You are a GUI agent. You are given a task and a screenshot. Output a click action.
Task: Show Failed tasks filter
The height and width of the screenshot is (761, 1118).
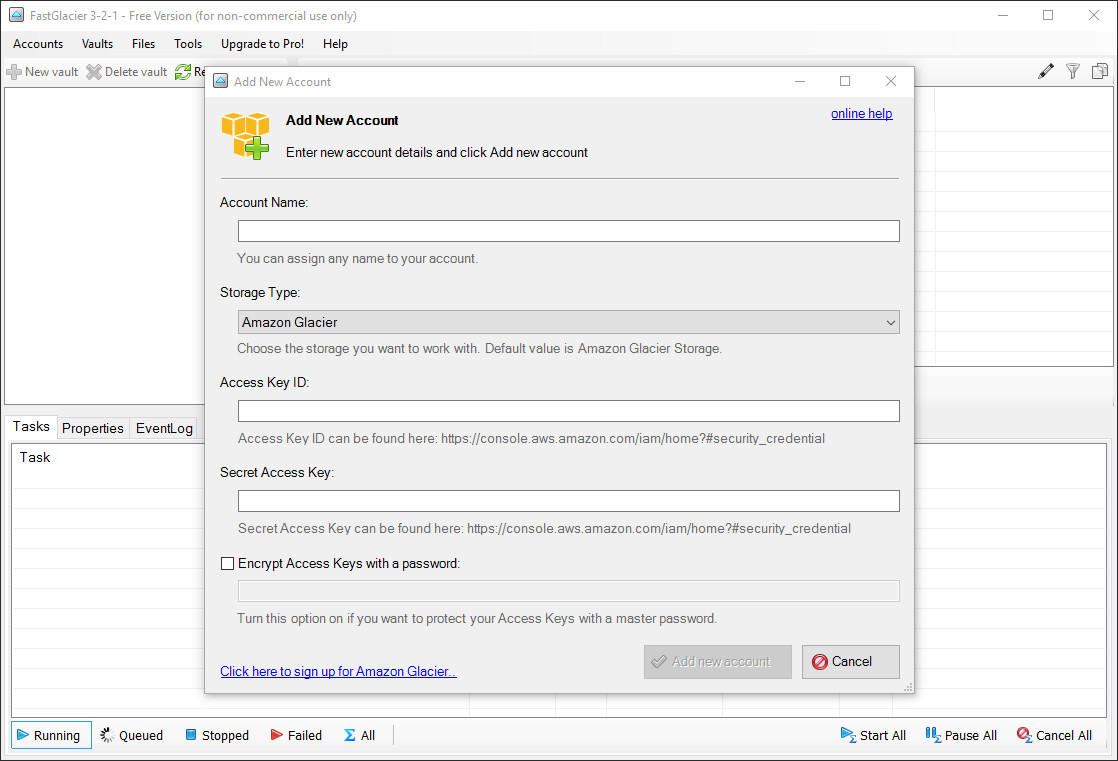pyautogui.click(x=296, y=735)
